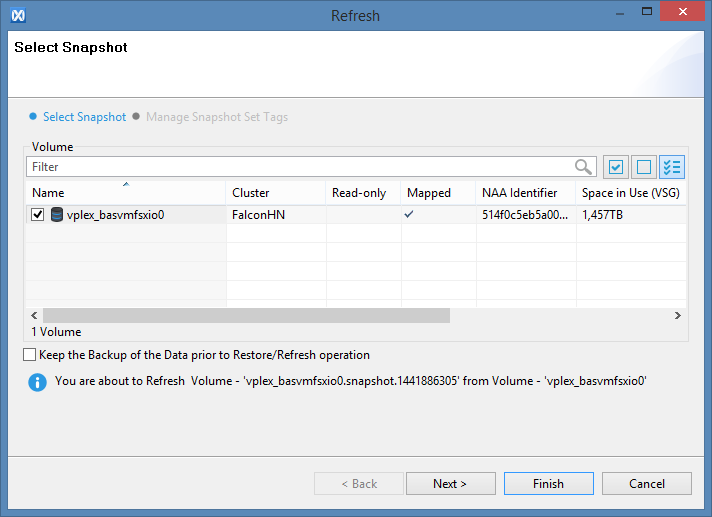Screen dimensions: 712x517
Task: Sort by the Cluster column header
Action: tap(275, 192)
